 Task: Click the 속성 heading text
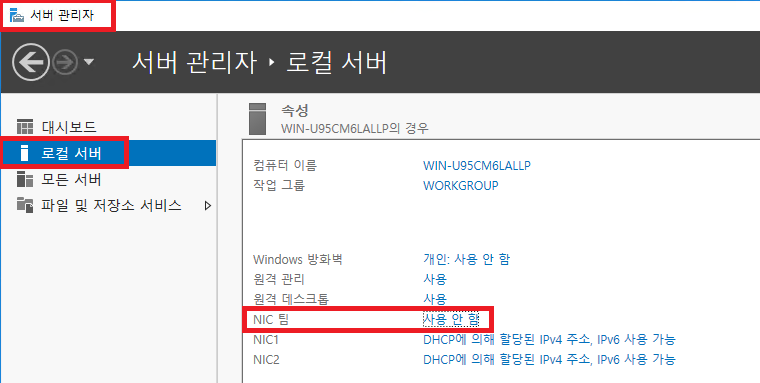click(295, 111)
